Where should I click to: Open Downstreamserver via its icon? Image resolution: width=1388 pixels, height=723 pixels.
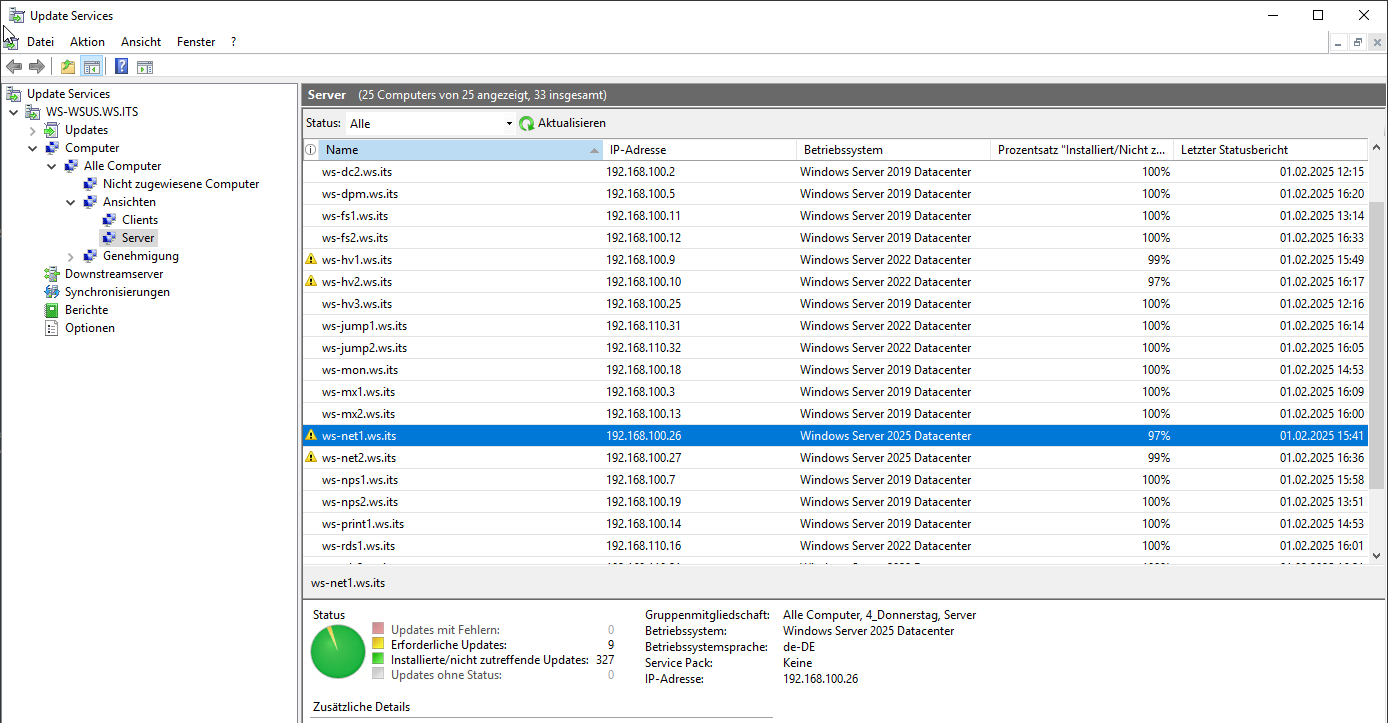tap(52, 274)
